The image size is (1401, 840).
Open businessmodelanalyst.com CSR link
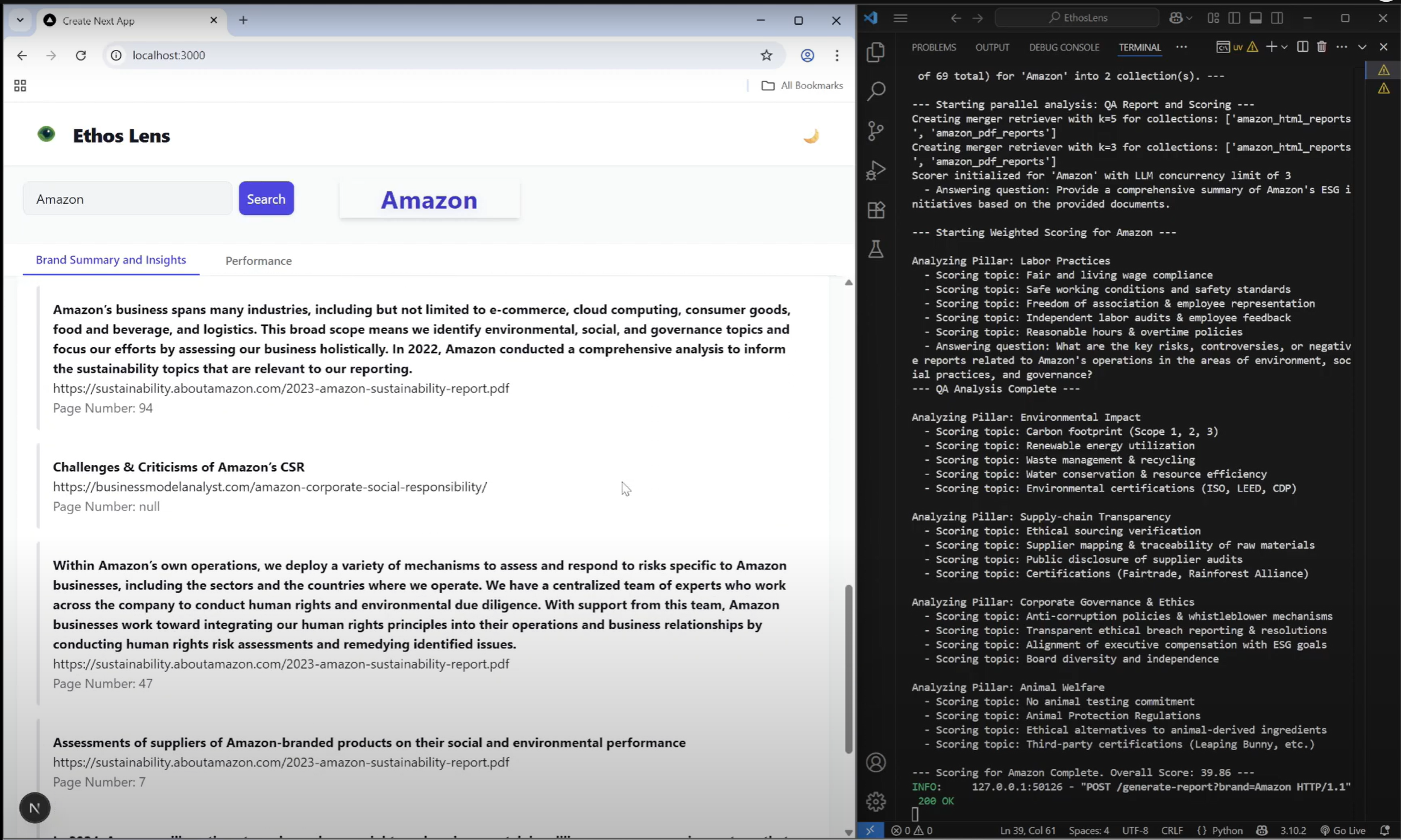click(270, 487)
